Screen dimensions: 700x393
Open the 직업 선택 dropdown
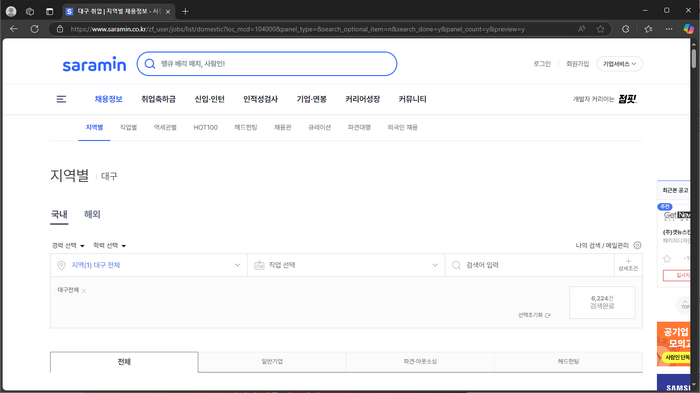346,265
